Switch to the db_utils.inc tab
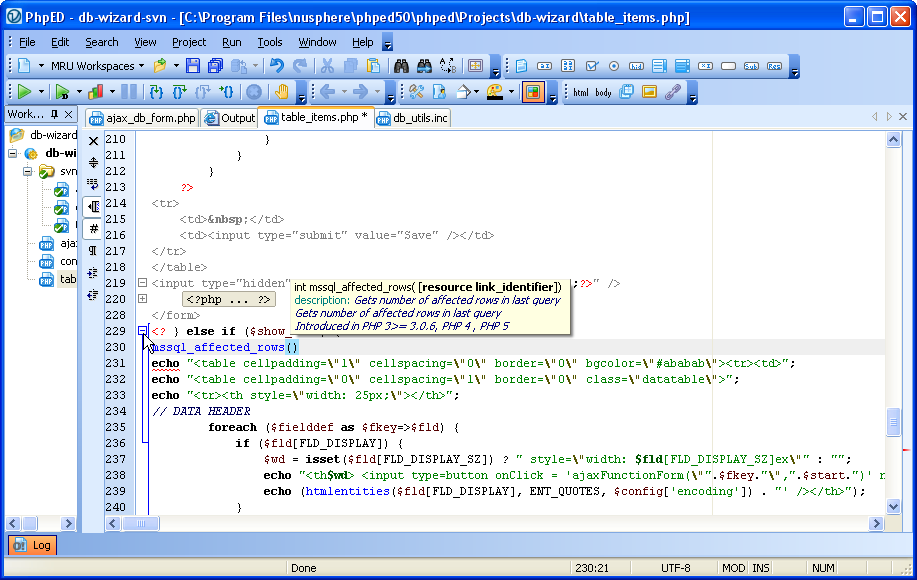This screenshot has height=580, width=917. tap(413, 118)
